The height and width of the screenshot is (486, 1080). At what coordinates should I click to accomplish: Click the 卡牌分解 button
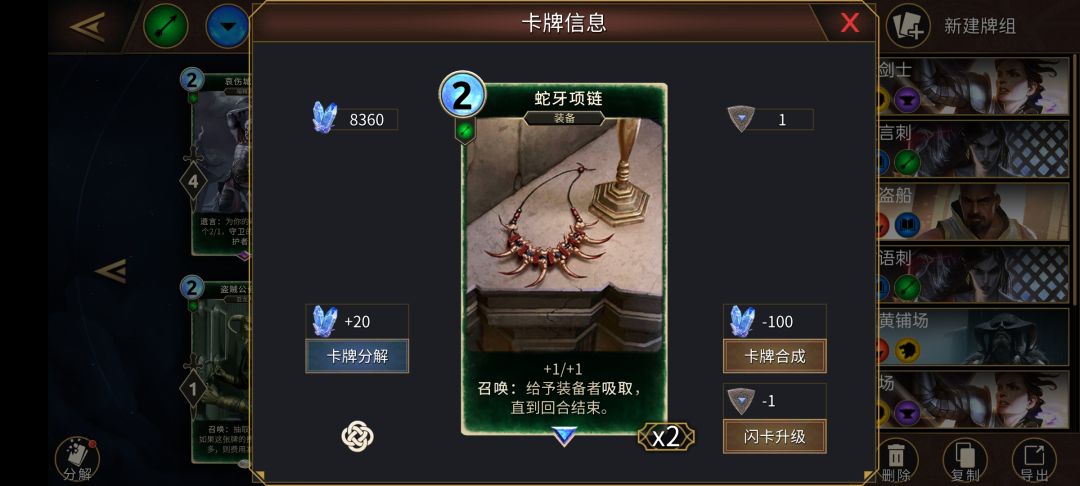(357, 356)
